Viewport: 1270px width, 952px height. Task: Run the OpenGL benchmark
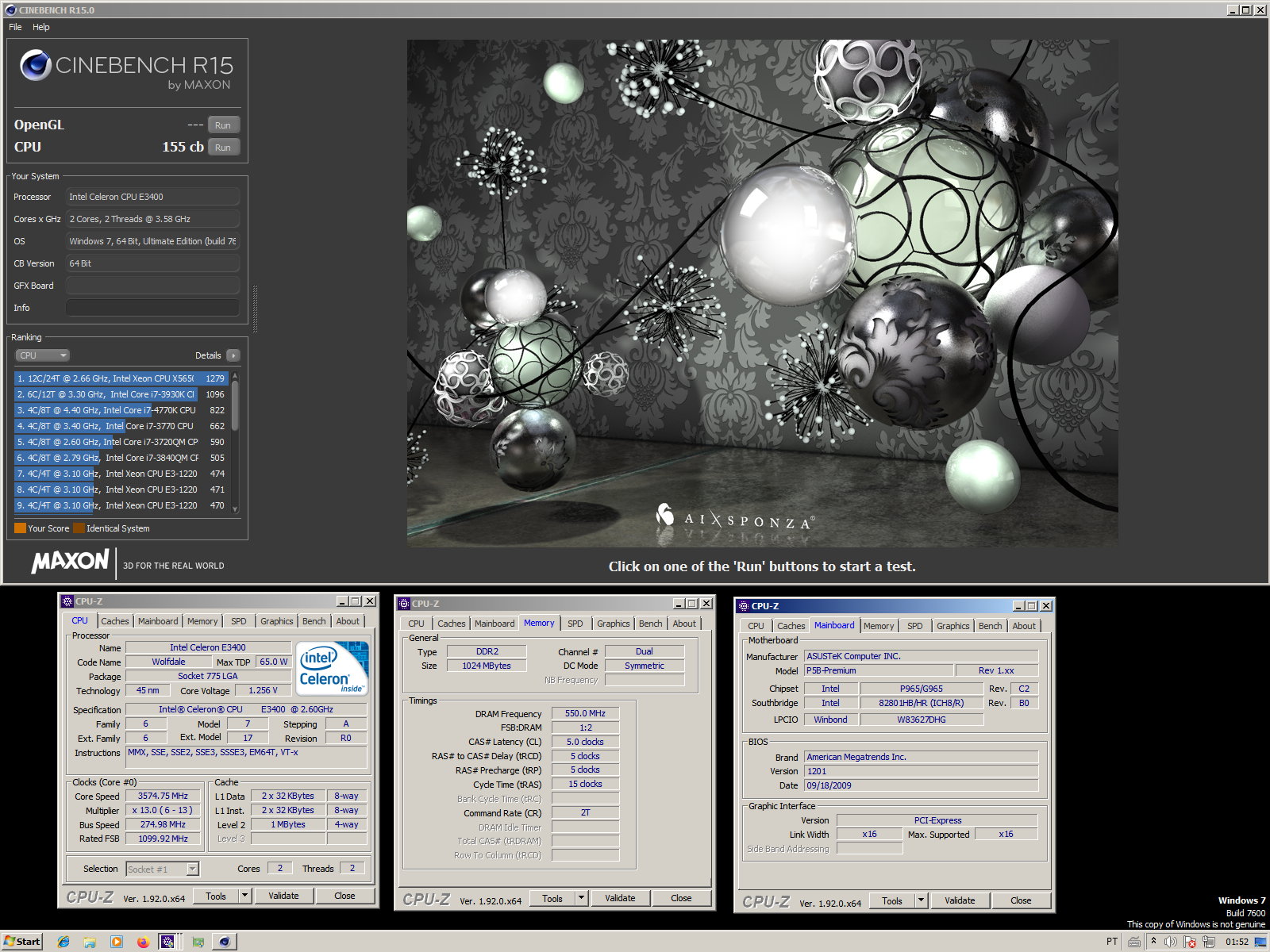(x=223, y=125)
